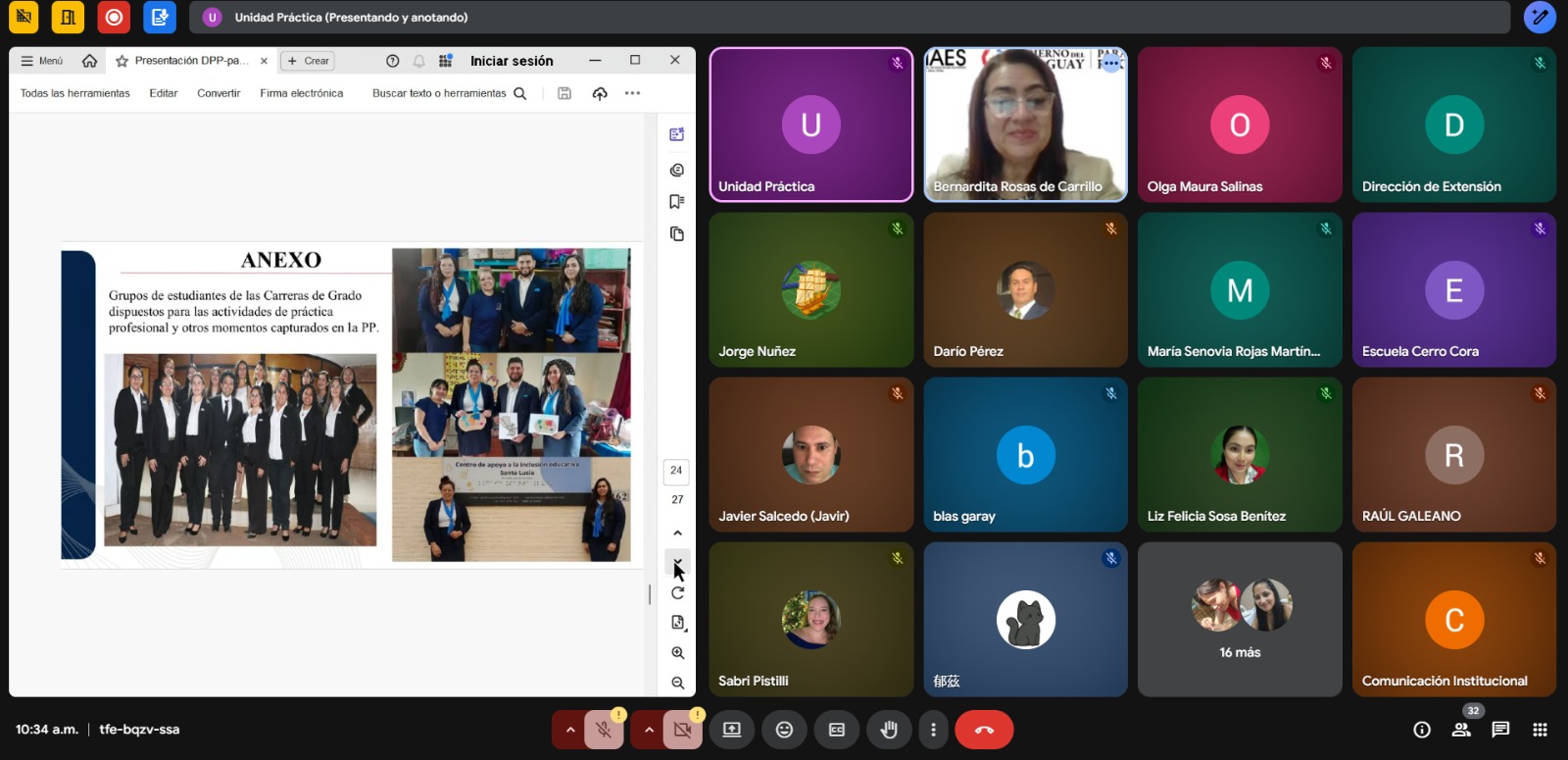The image size is (1568, 760).
Task: Open the 16 más participants tile
Action: pos(1240,620)
